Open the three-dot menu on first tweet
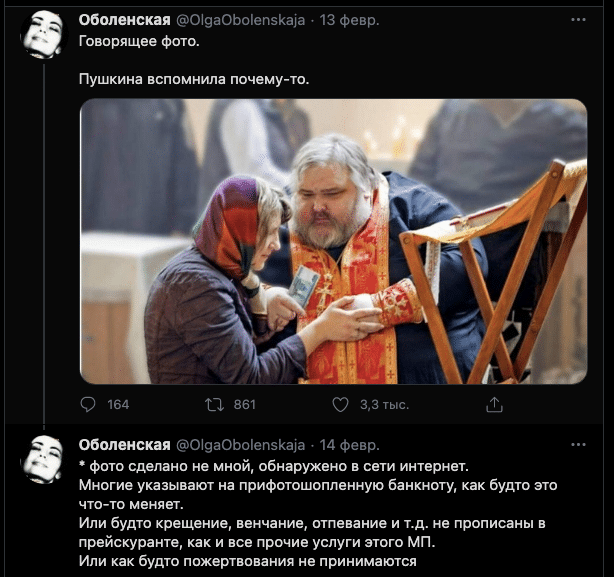This screenshot has width=614, height=577. click(578, 20)
